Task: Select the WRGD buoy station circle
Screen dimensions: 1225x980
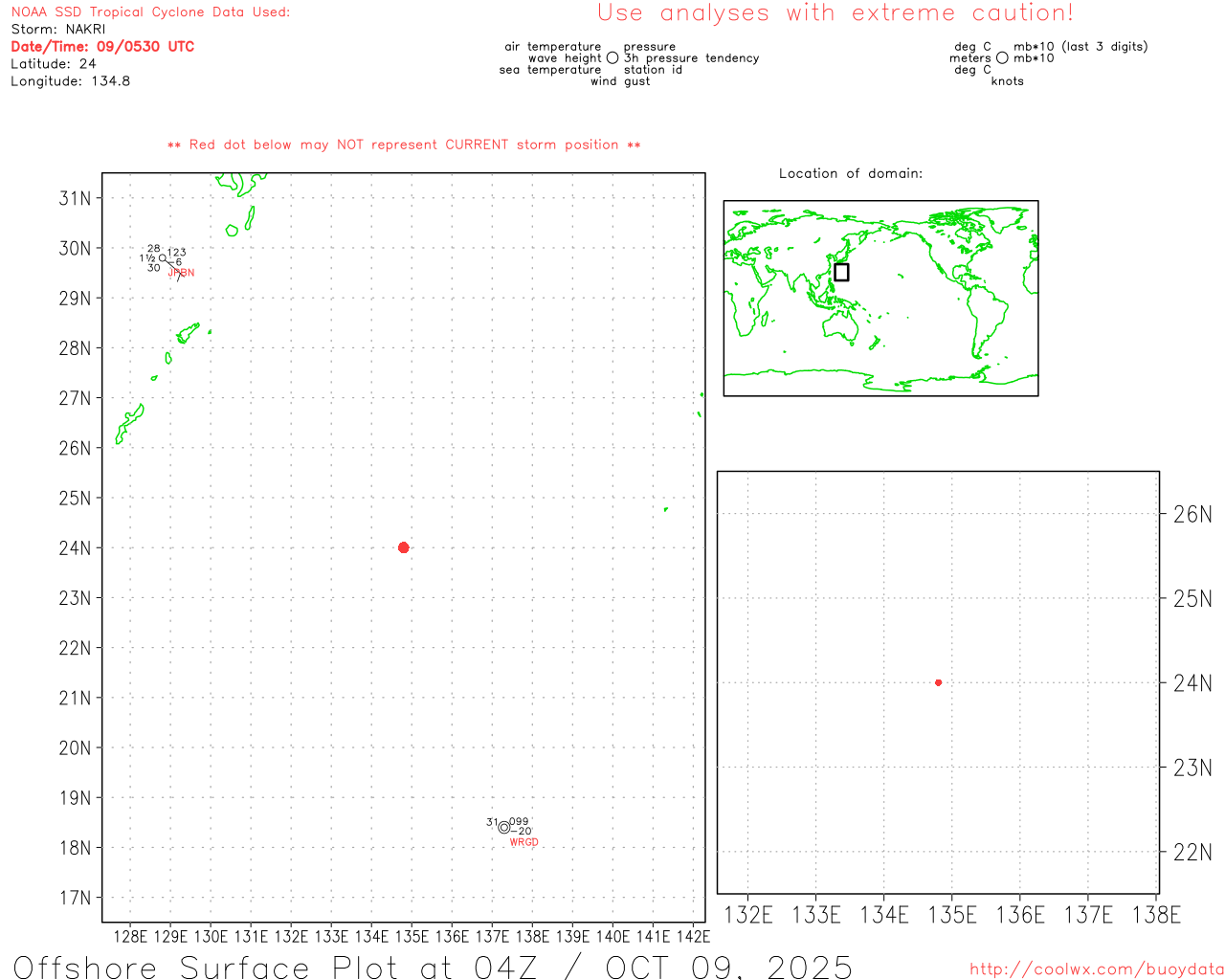Action: pyautogui.click(x=504, y=828)
